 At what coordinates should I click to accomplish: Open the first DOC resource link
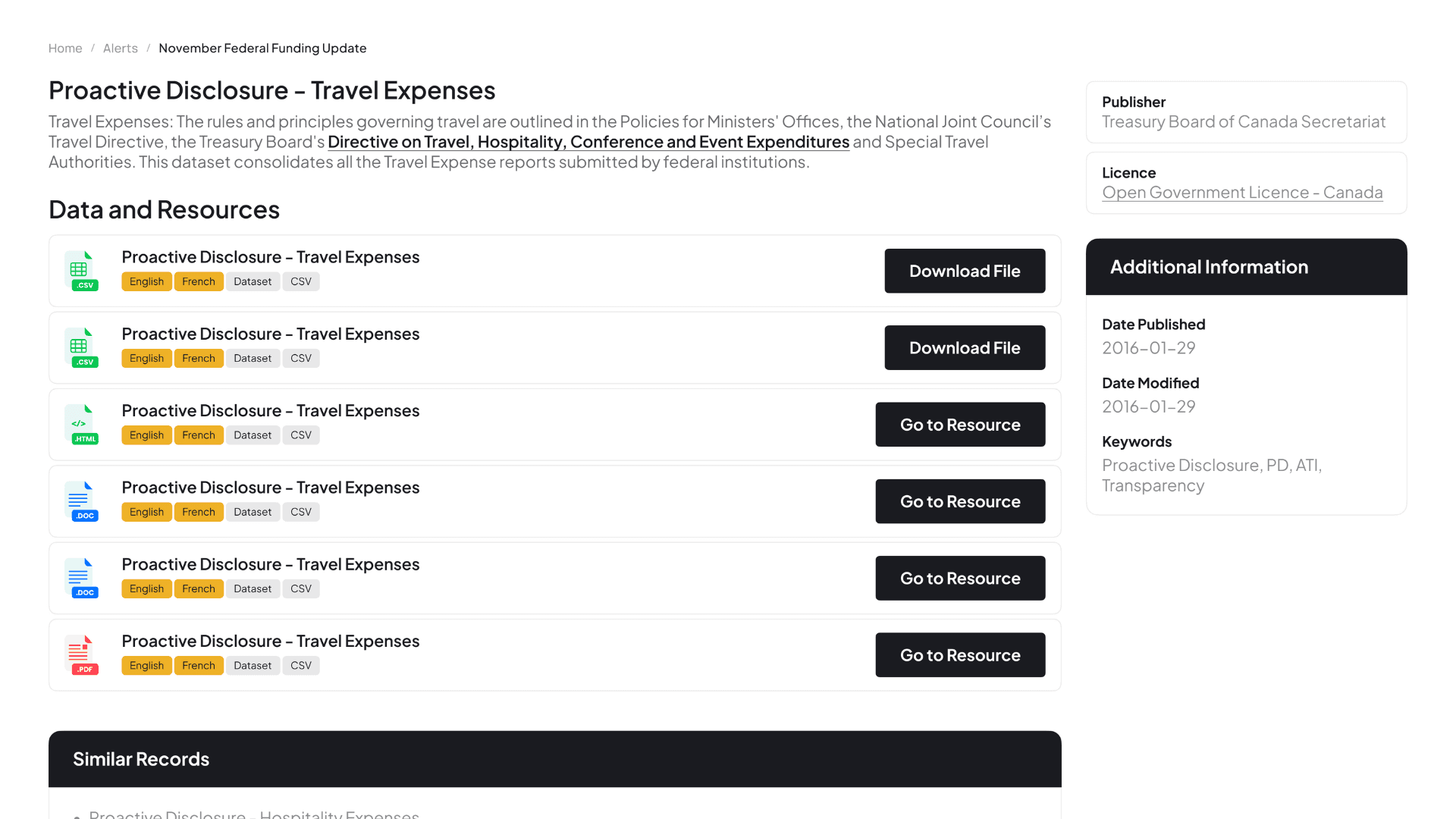[x=960, y=501]
